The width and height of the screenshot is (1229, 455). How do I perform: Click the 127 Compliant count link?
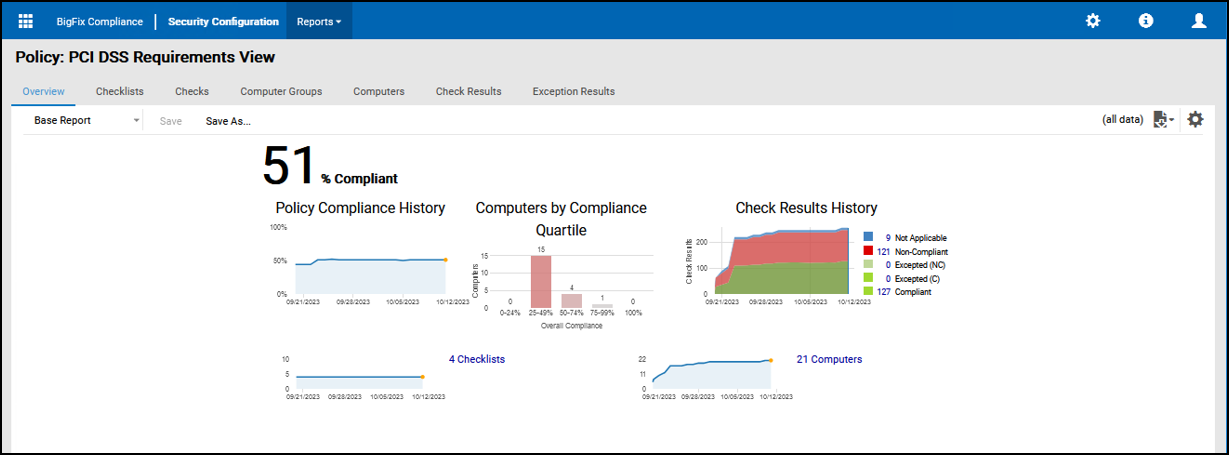(883, 292)
